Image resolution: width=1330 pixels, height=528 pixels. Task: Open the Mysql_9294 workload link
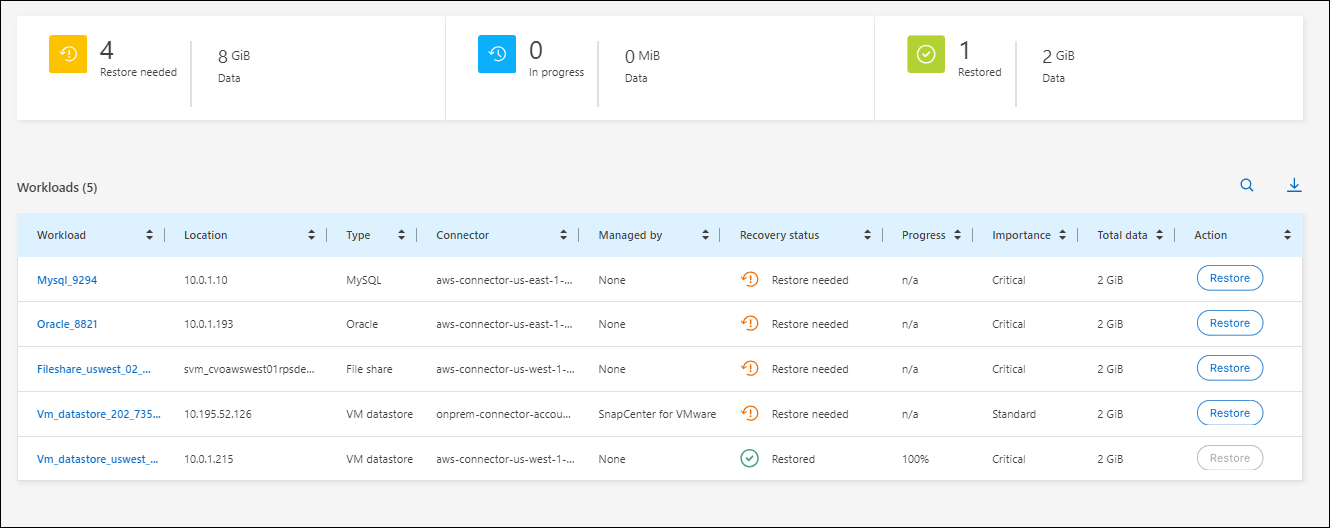point(67,280)
